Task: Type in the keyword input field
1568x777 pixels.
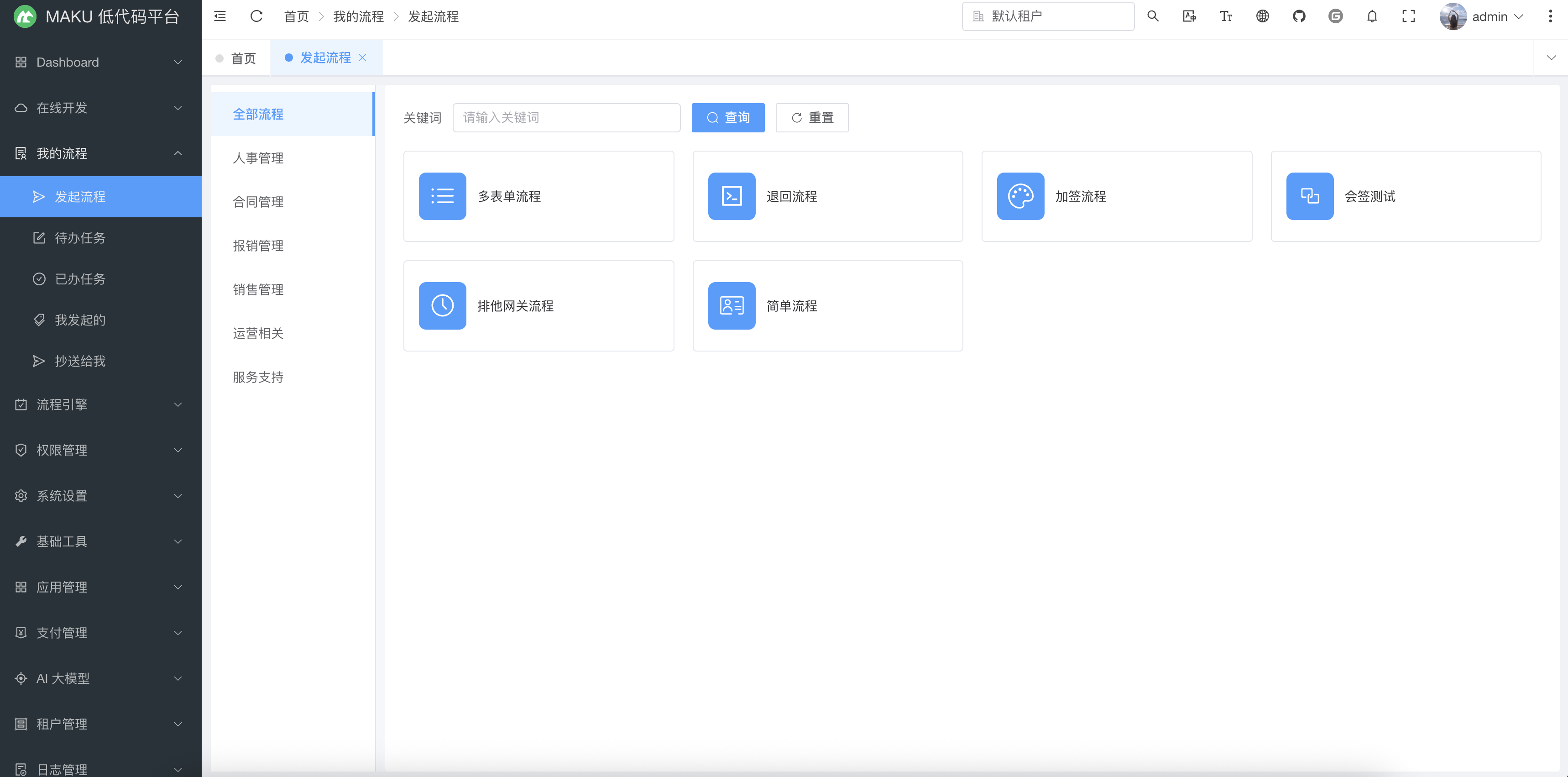Action: coord(566,117)
